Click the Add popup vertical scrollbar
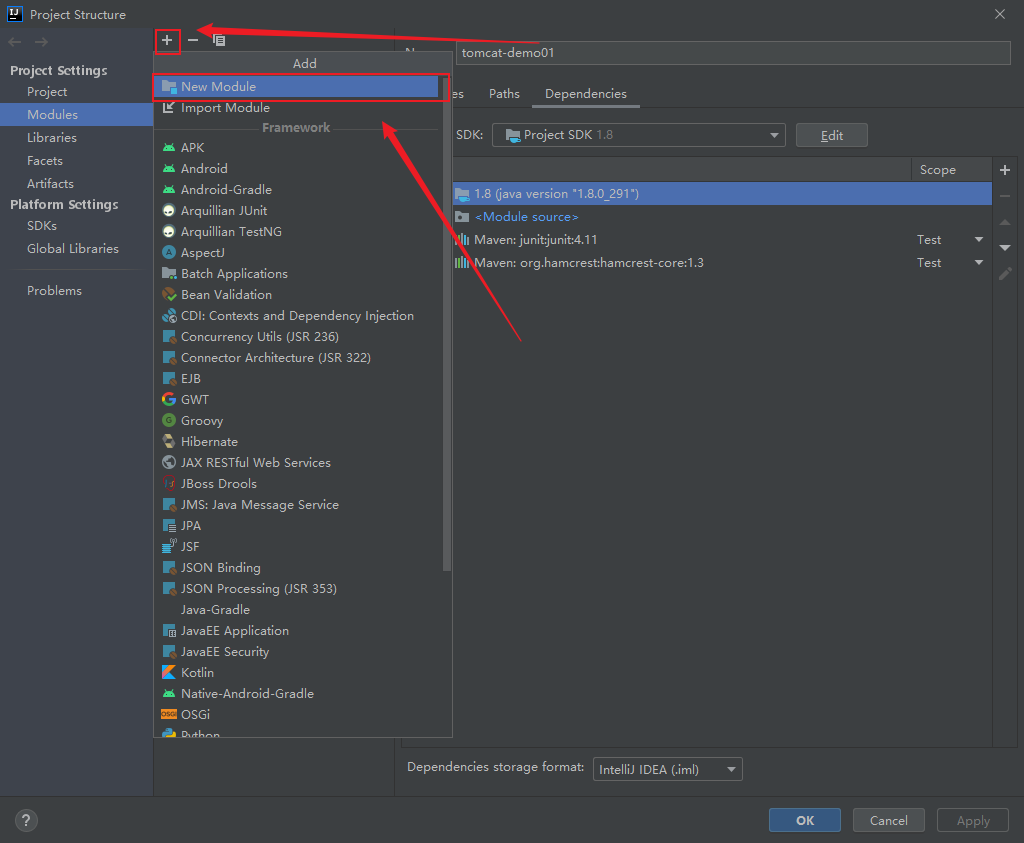Screen dimensions: 1024x843 (447, 325)
